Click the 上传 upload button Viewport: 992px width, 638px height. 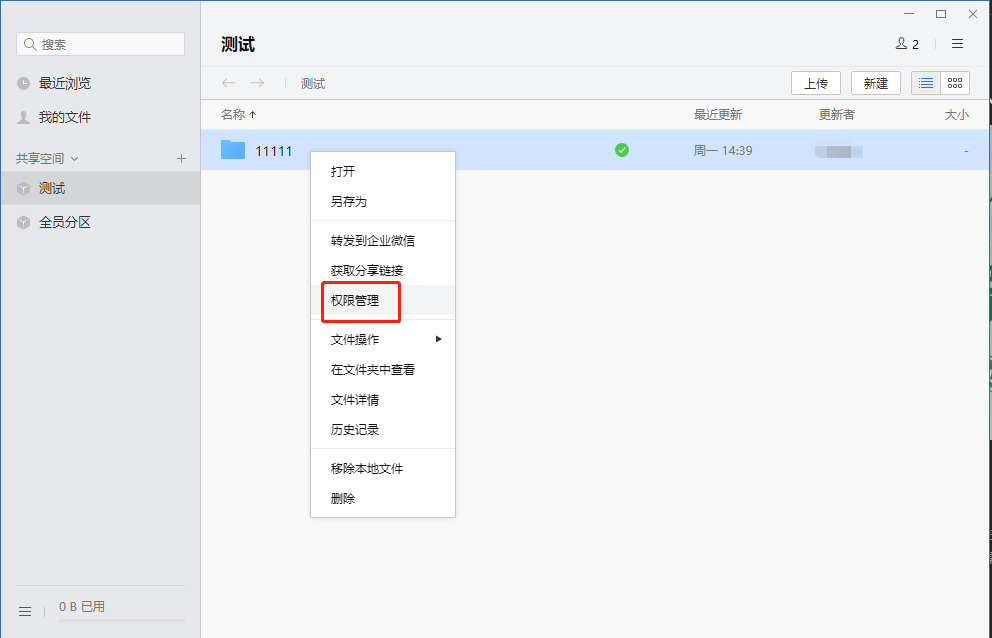click(x=815, y=83)
